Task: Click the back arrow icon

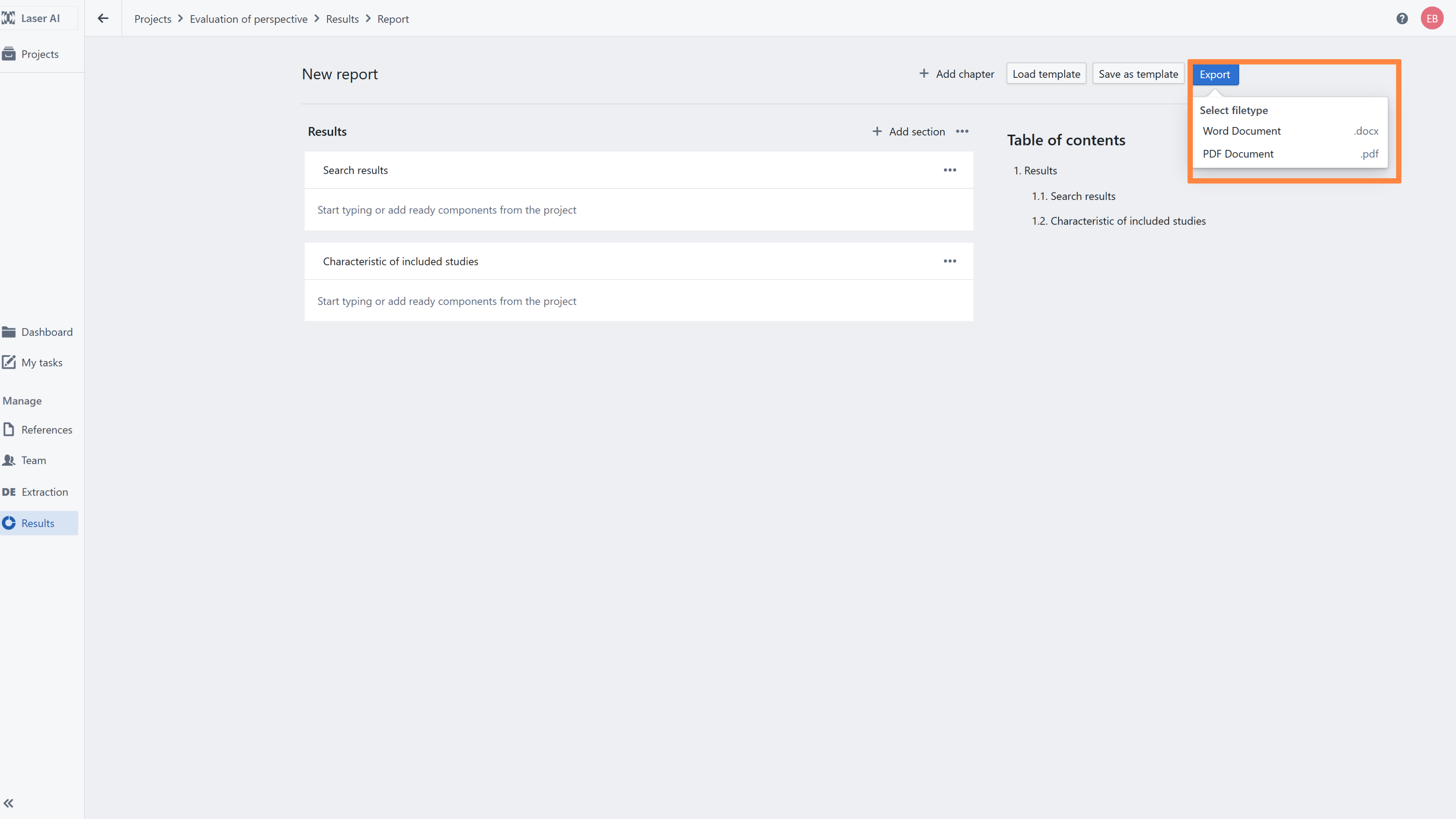Action: pyautogui.click(x=103, y=19)
